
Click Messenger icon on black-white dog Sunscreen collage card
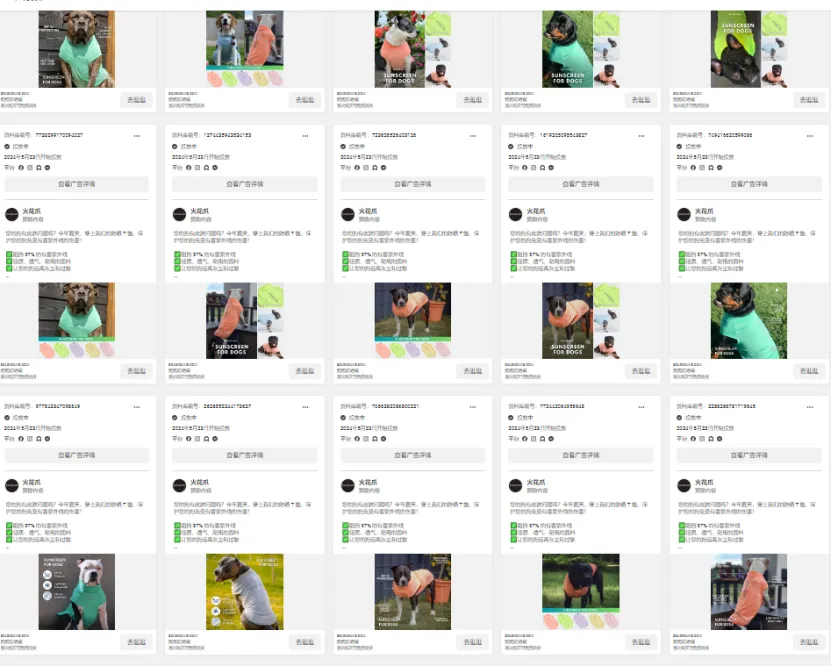(x=551, y=167)
